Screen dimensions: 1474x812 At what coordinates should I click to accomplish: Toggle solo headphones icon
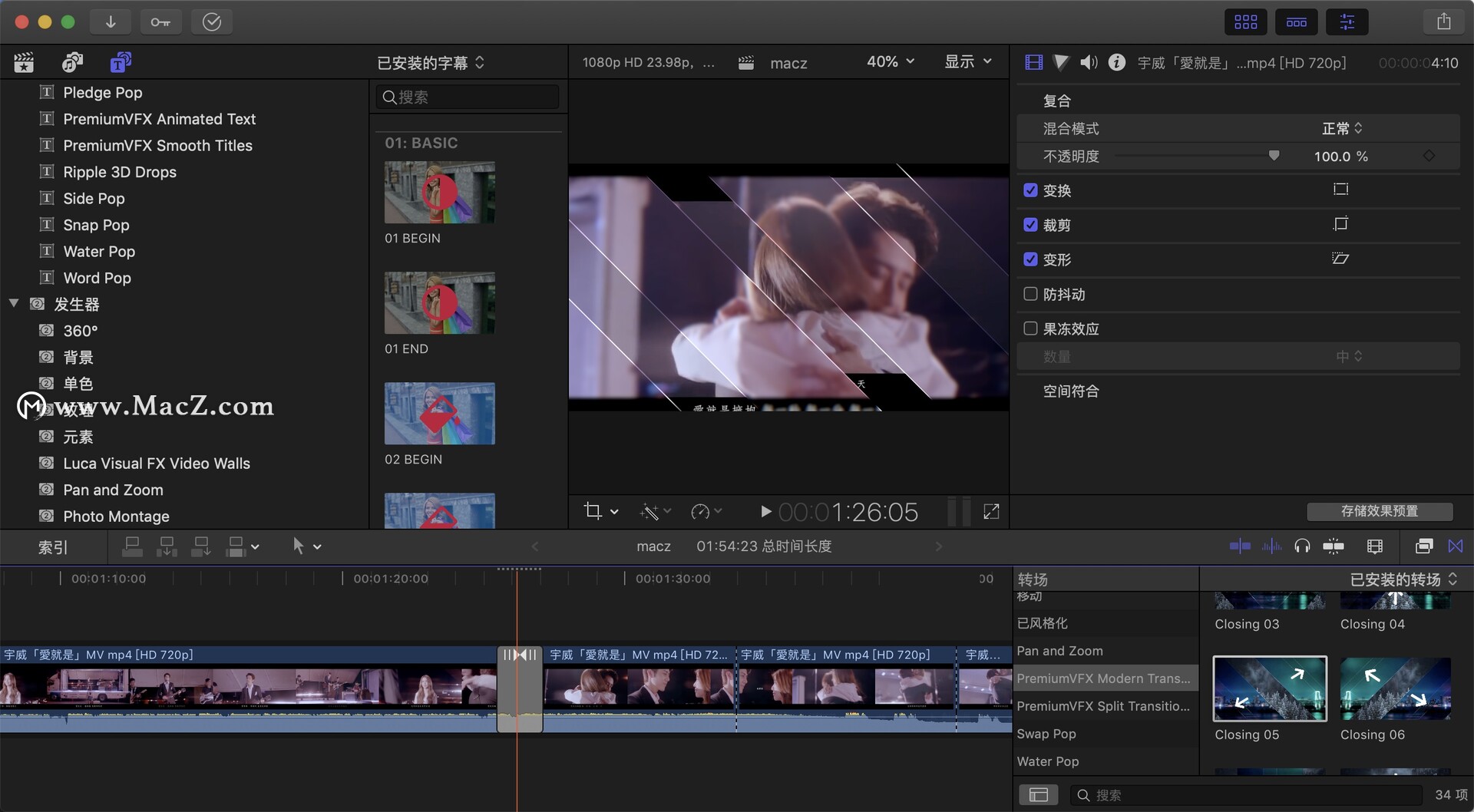click(1302, 546)
